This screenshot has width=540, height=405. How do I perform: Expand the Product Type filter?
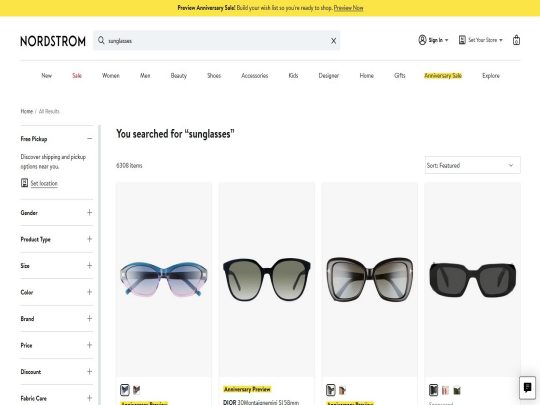coord(90,239)
